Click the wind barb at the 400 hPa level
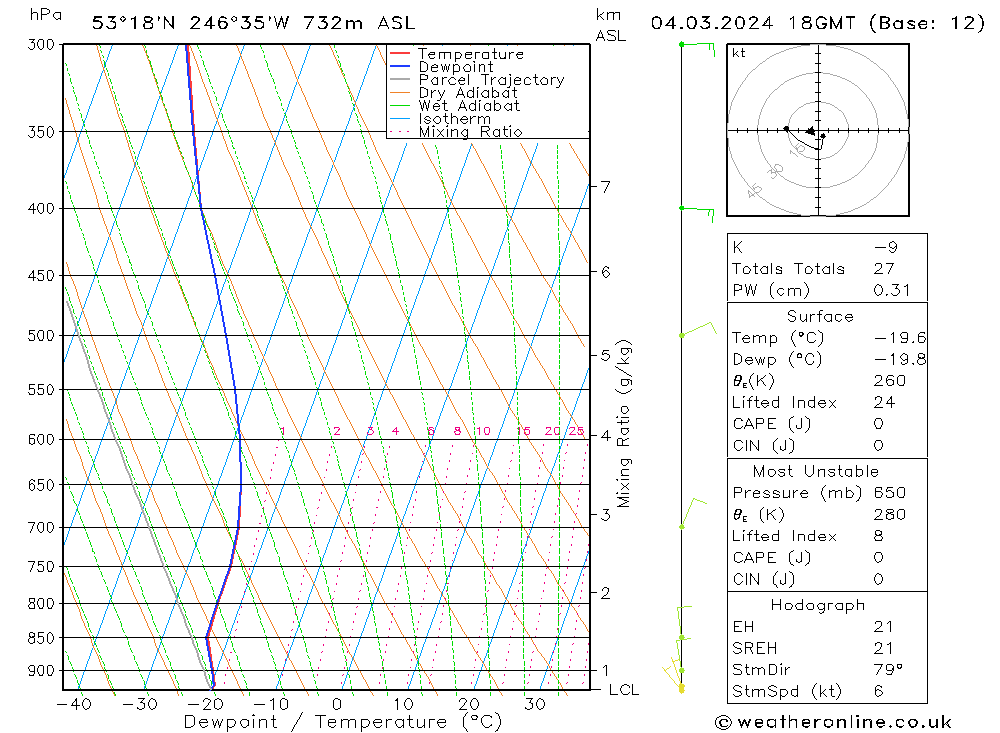The image size is (1000, 733). pyautogui.click(x=697, y=214)
